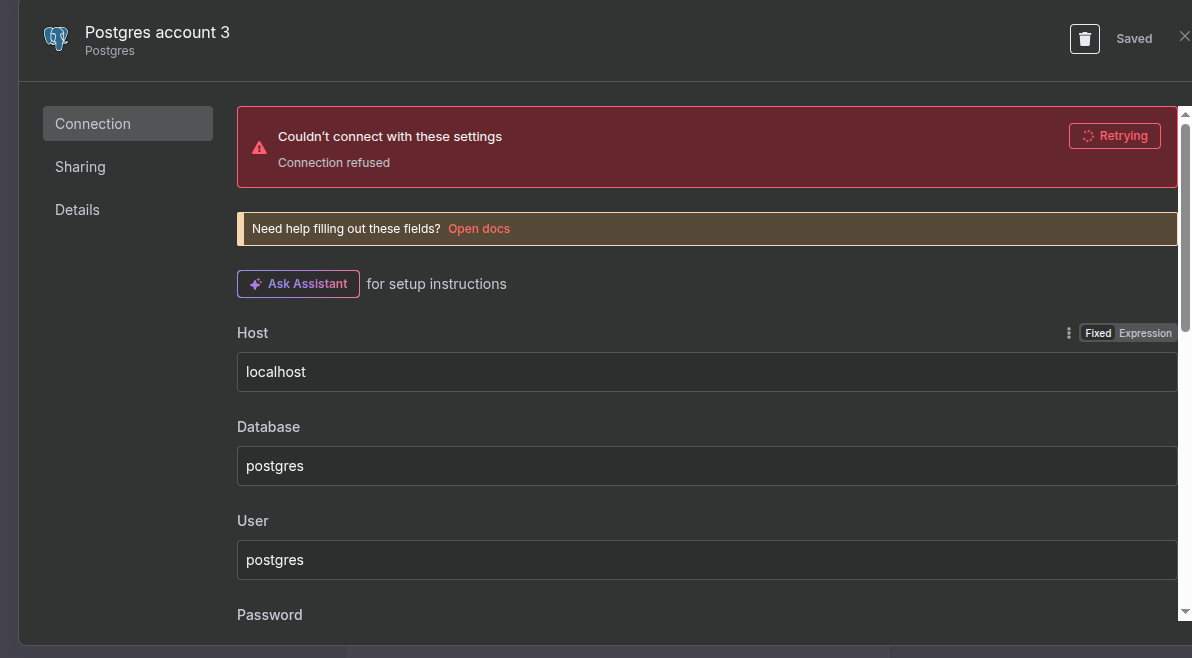The image size is (1192, 658).
Task: Click the User field label
Action: (x=252, y=521)
